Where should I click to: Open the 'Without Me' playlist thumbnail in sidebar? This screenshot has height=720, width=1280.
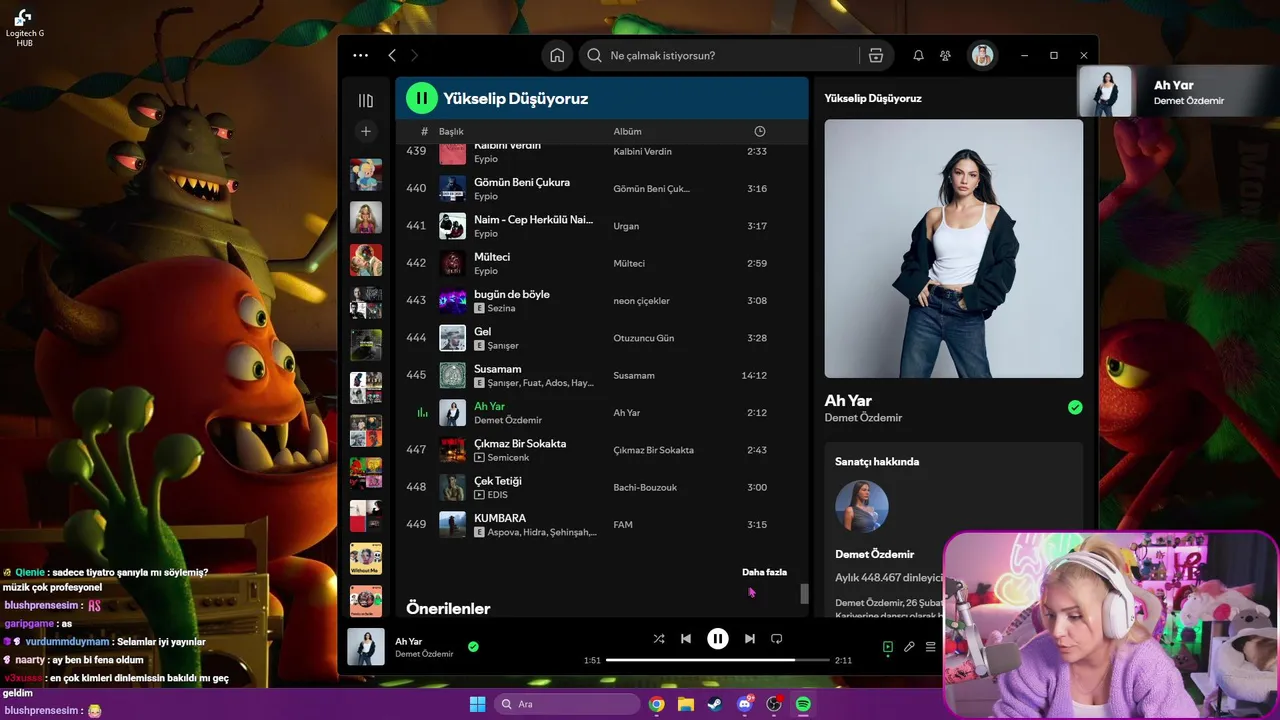click(x=366, y=558)
